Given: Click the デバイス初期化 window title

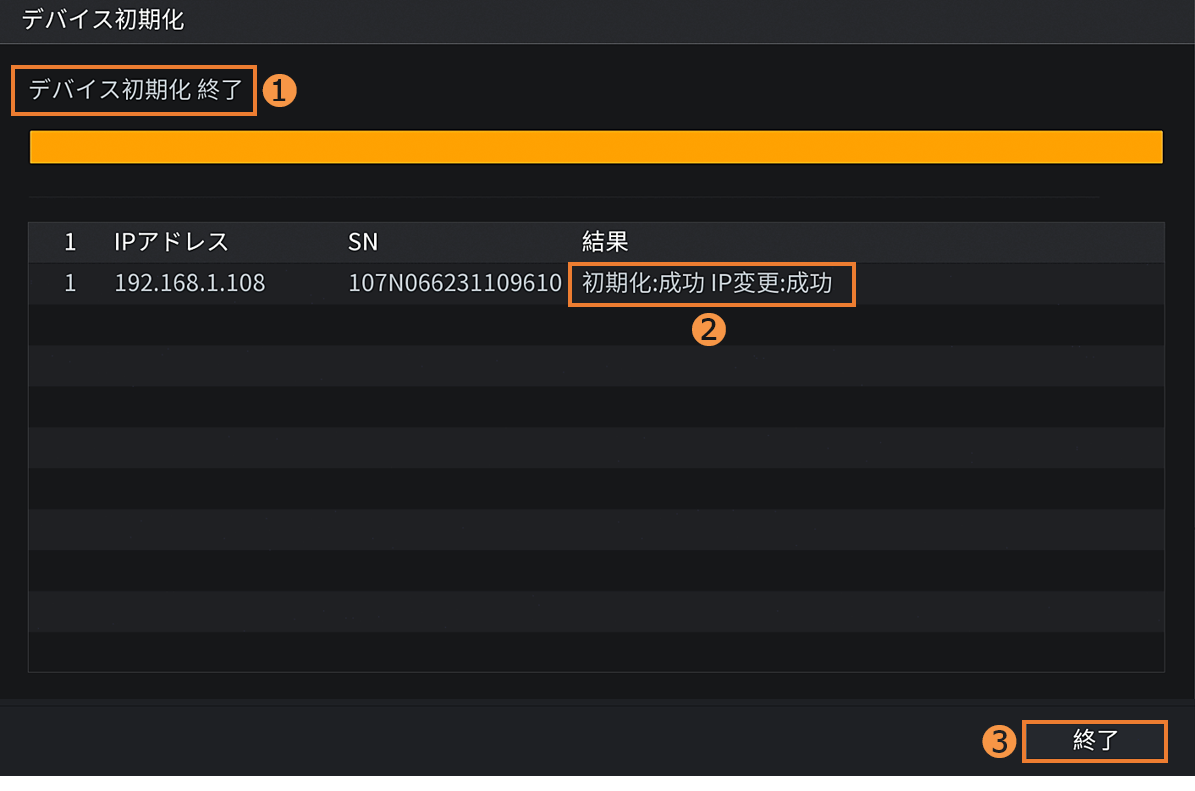Looking at the screenshot, I should tap(102, 20).
